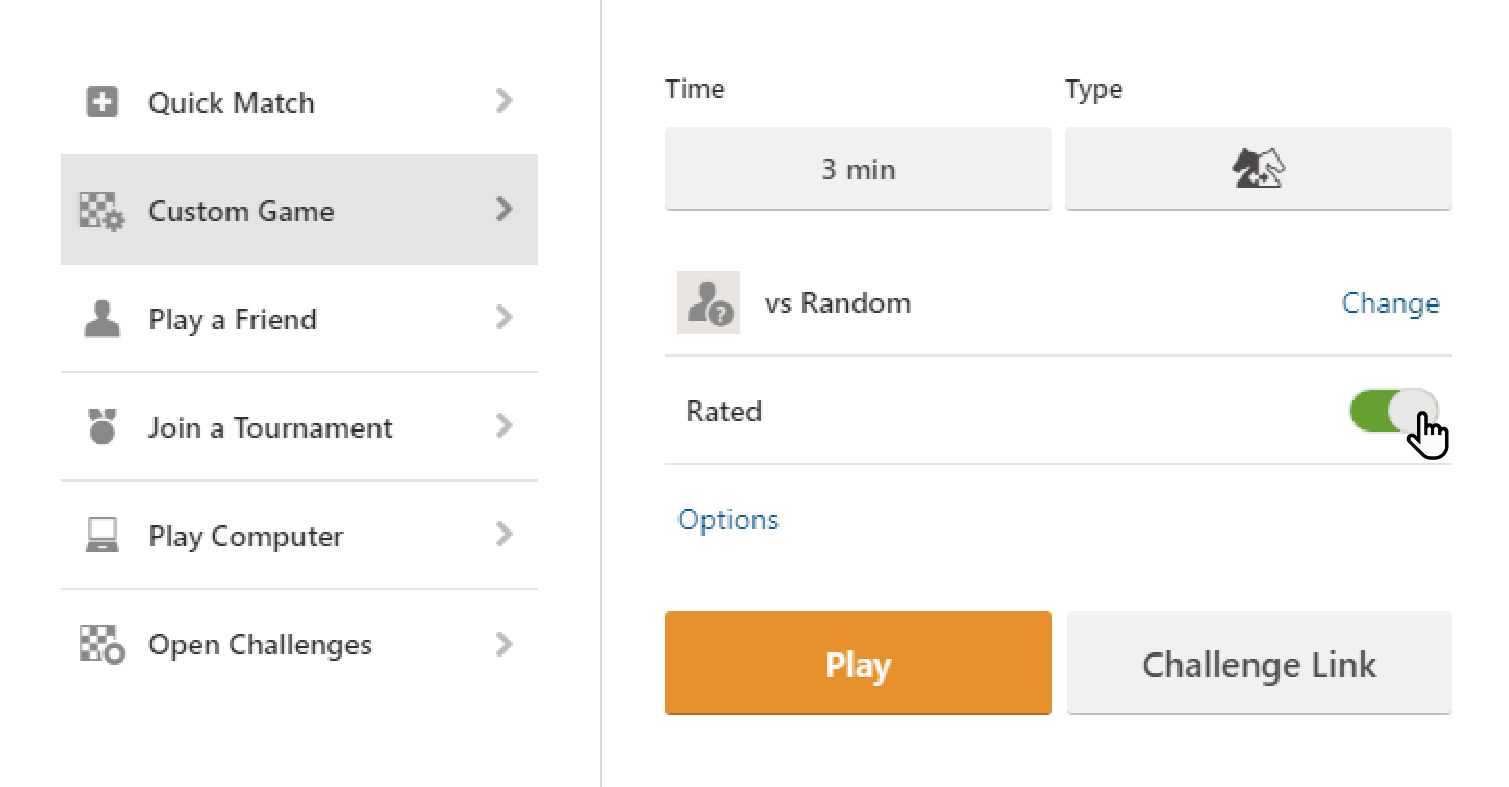Expand the Play a Friend chevron arrow
Screen dimensions: 1509x787
[504, 318]
